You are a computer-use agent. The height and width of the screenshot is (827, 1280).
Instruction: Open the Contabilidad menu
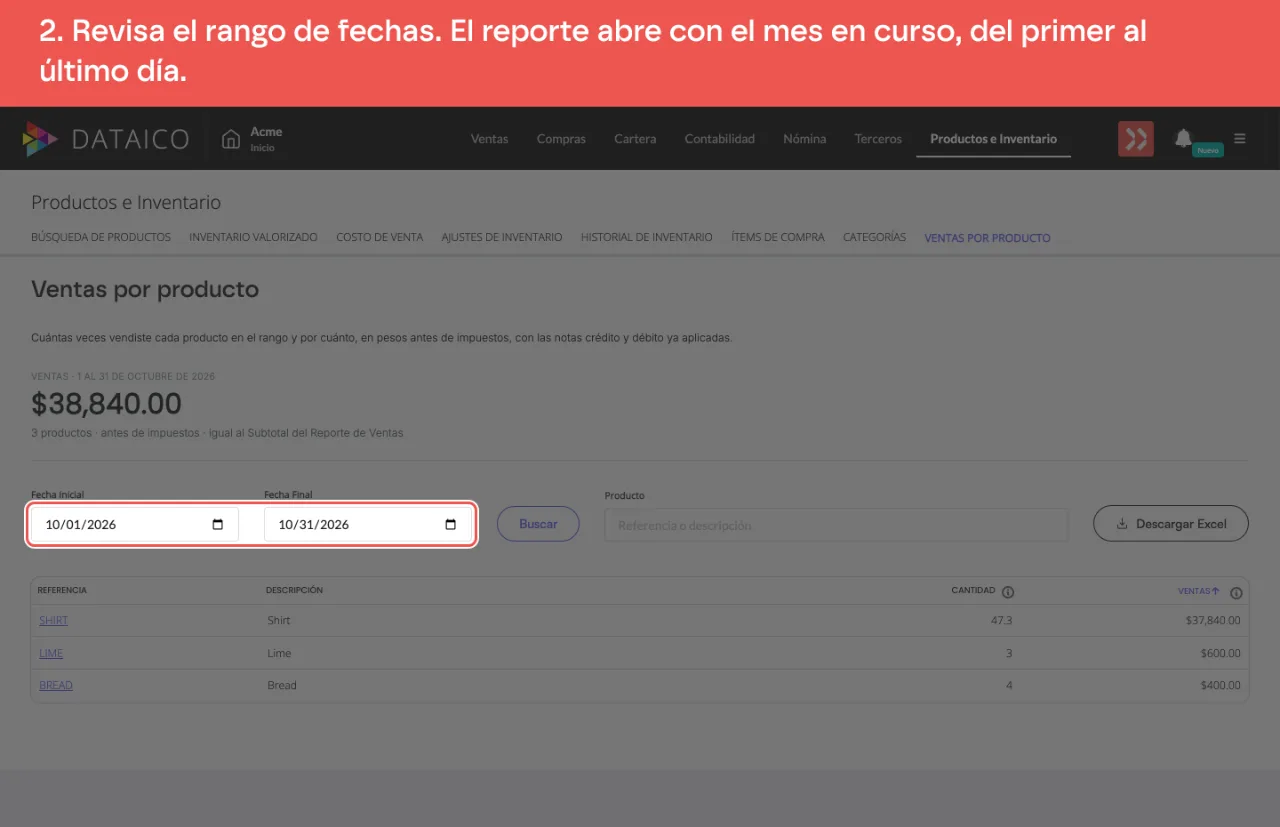(x=719, y=139)
